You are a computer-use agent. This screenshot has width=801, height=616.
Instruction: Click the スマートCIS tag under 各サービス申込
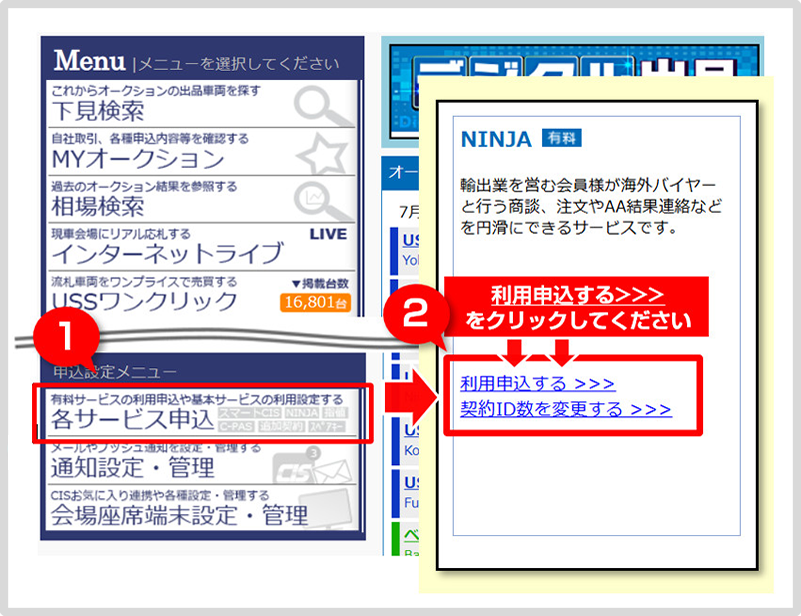(x=250, y=412)
